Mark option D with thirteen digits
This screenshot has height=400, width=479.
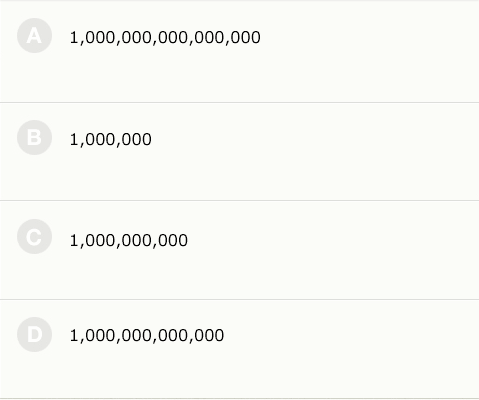pyautogui.click(x=239, y=349)
